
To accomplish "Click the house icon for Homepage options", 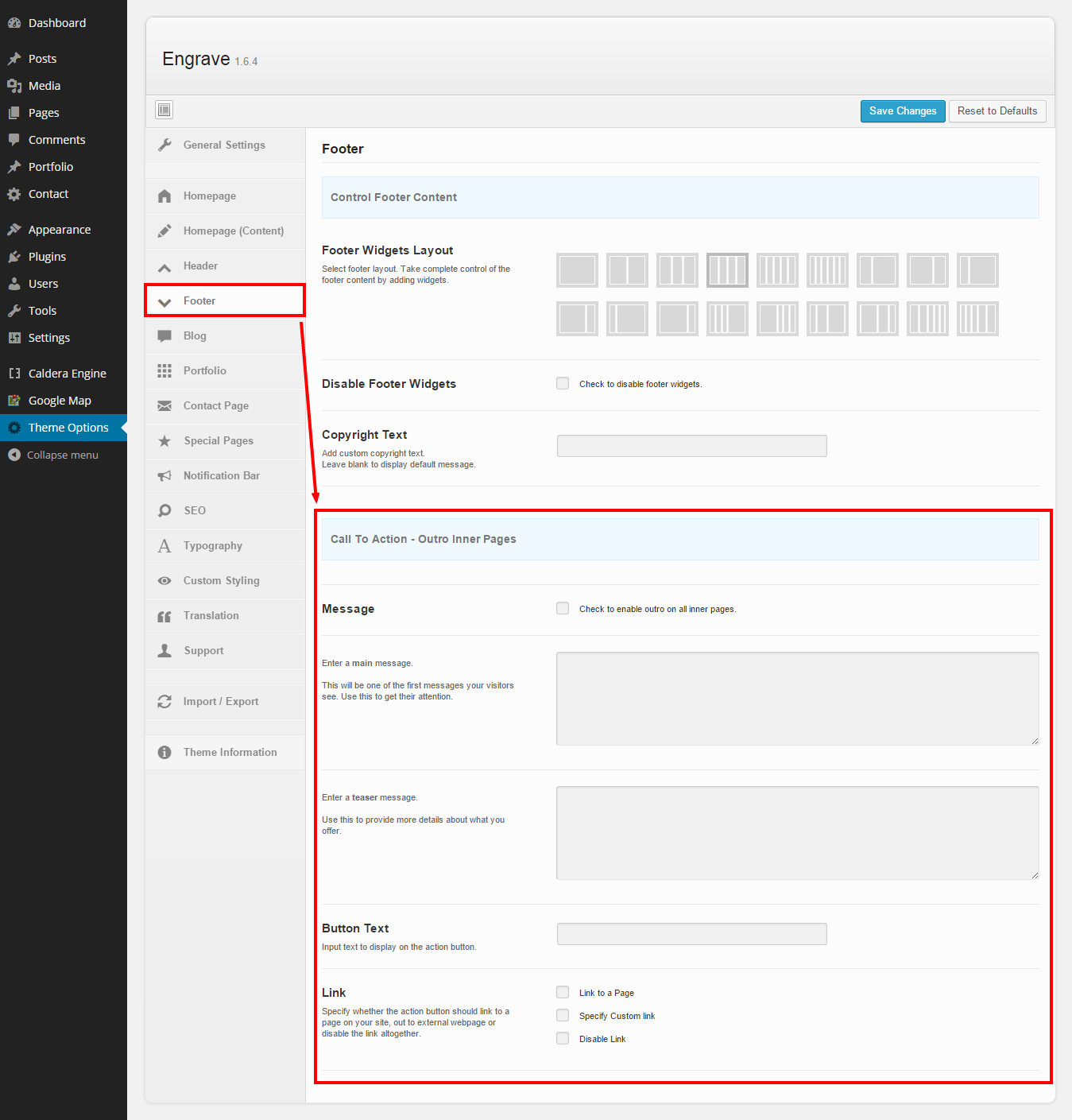I will pyautogui.click(x=164, y=196).
